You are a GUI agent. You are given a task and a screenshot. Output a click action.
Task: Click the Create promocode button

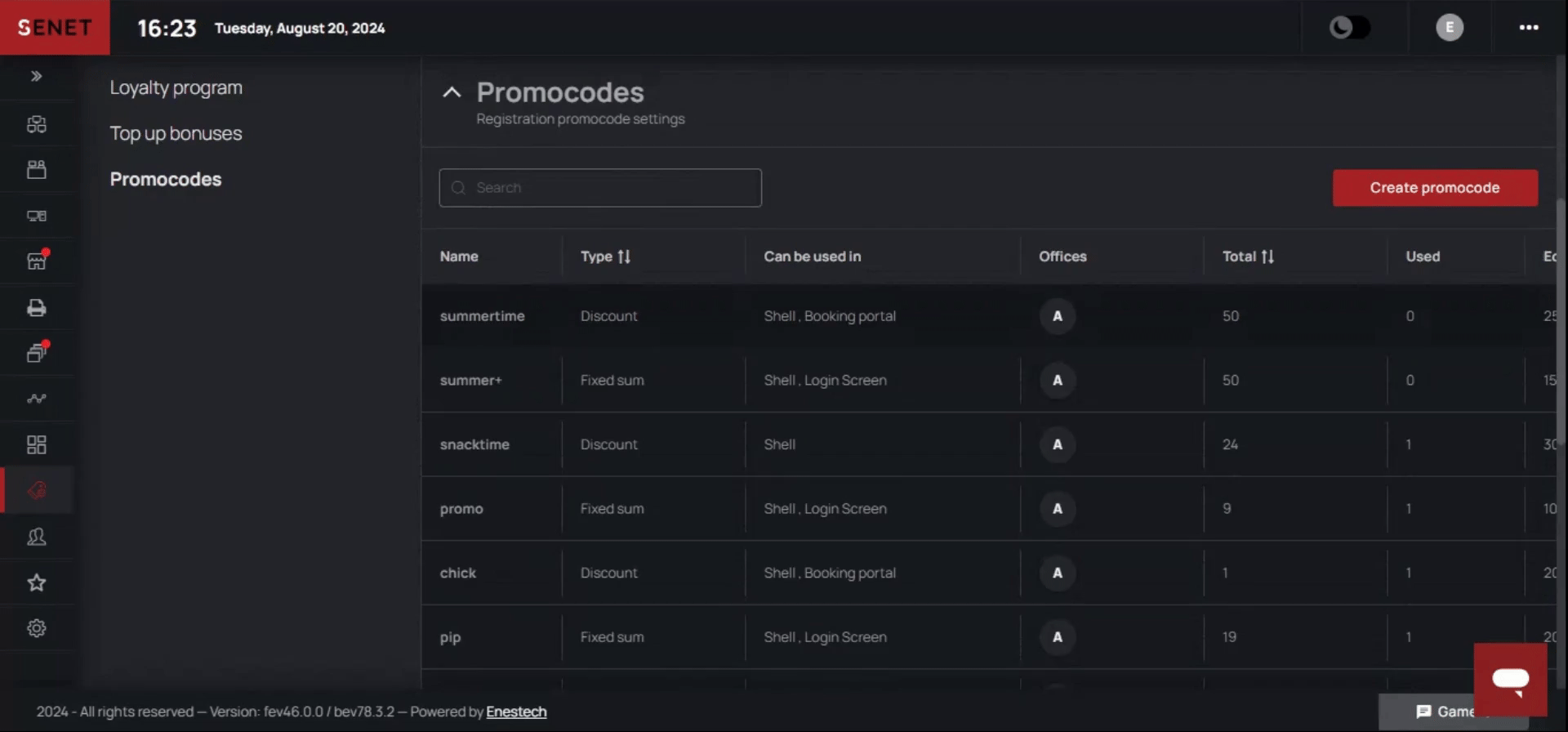point(1434,188)
